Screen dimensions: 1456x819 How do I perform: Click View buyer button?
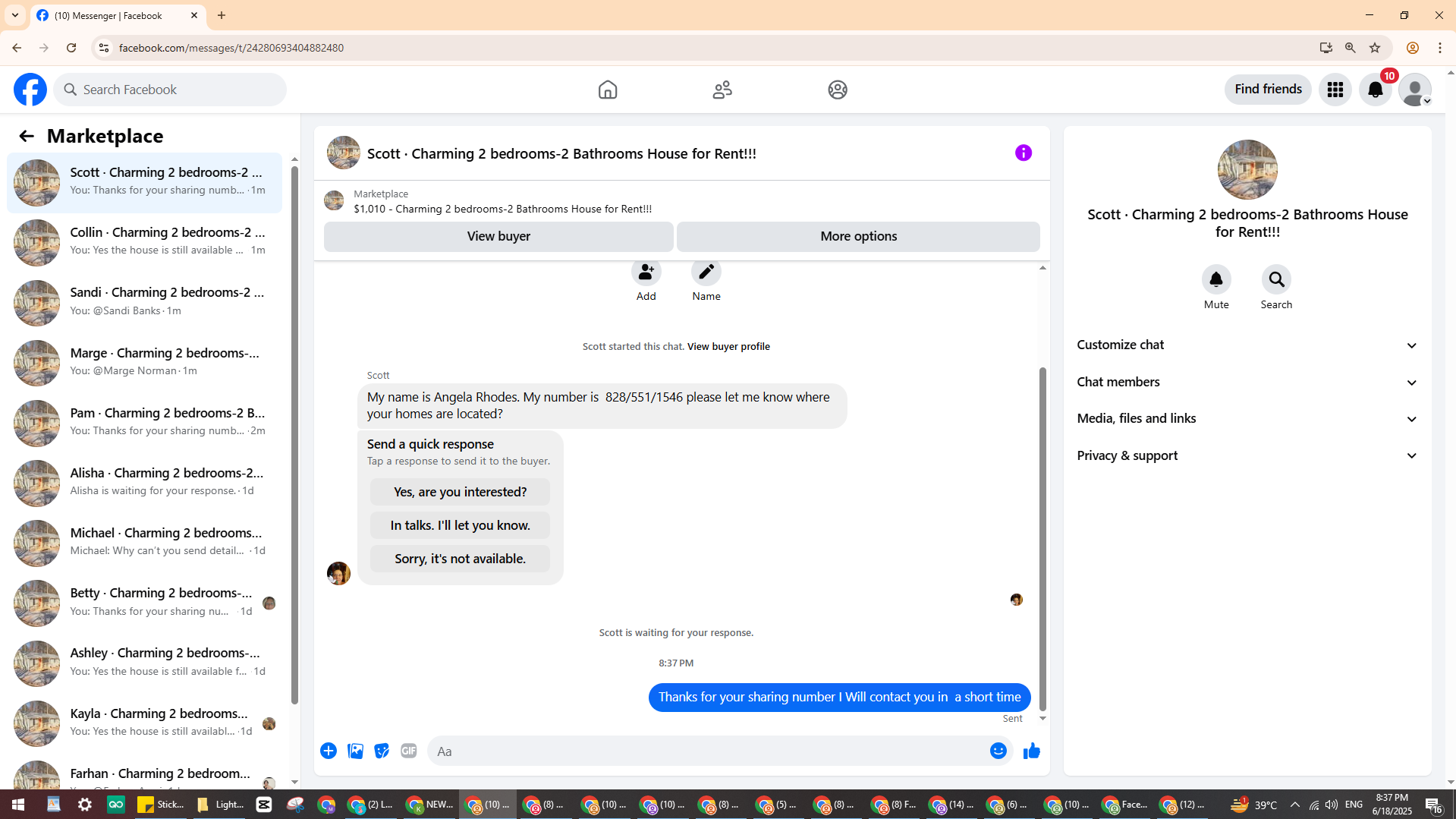click(498, 237)
